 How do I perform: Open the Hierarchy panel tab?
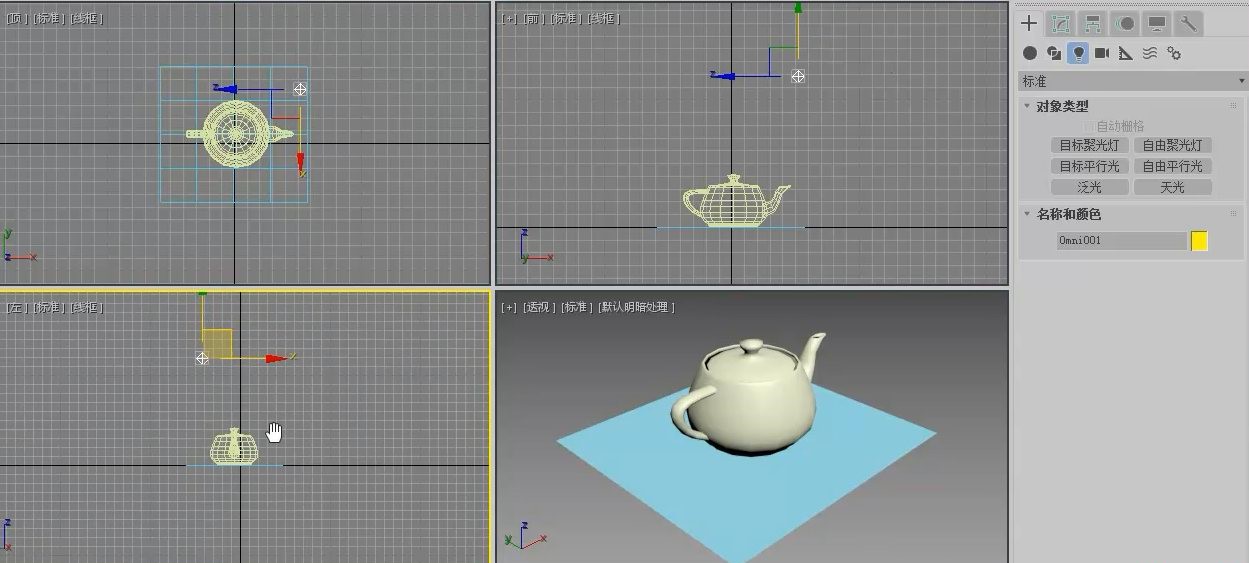[1093, 24]
